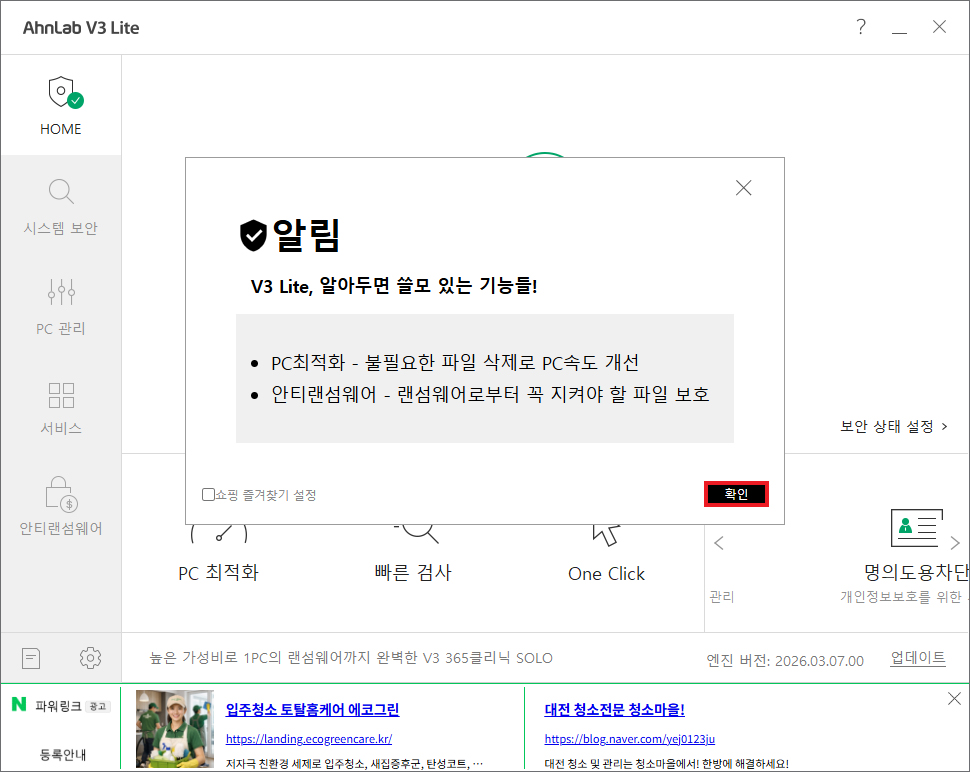970x772 pixels.
Task: Show previous service with left arrow
Action: tap(718, 543)
